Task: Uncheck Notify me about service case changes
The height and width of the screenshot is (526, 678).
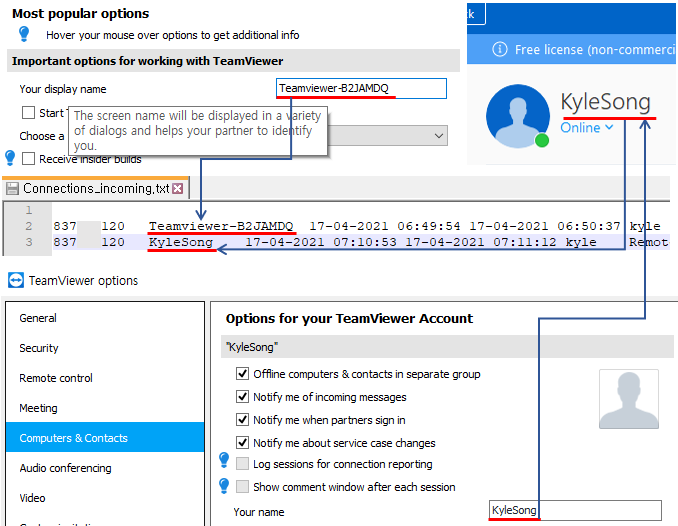Action: tap(243, 443)
